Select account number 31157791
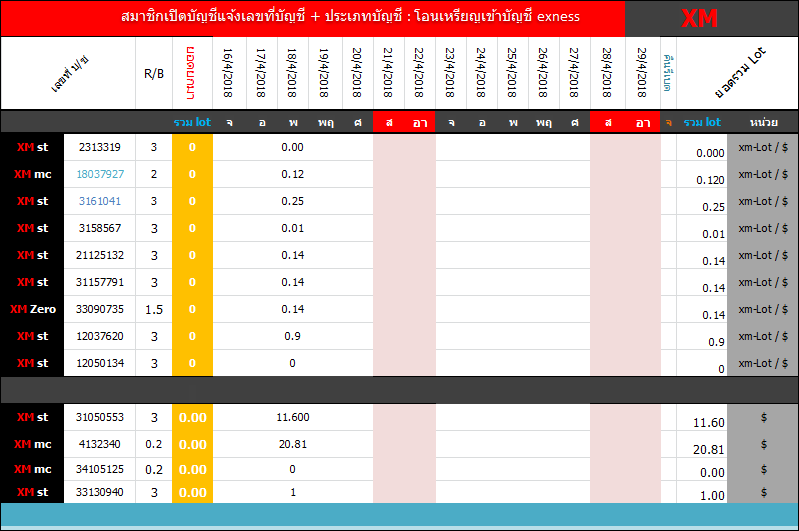 tap(100, 282)
